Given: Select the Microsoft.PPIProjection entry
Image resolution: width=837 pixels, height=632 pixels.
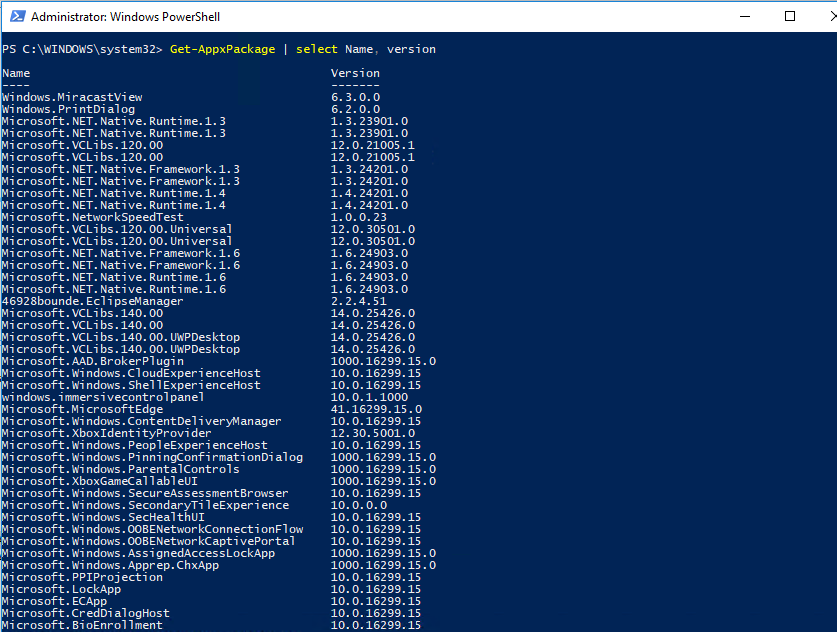Looking at the screenshot, I should click(x=83, y=578).
